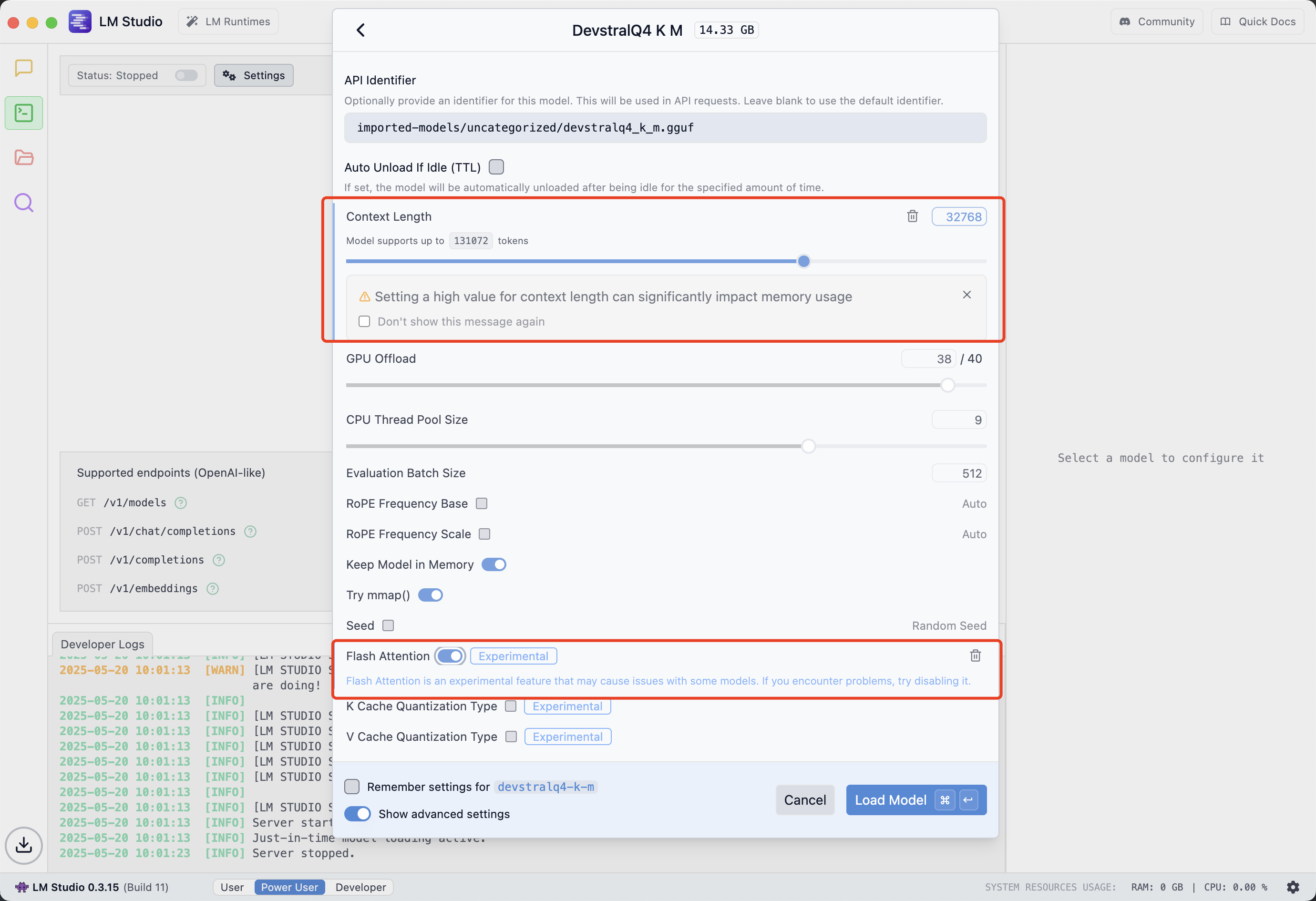
Task: Click 'Select a model to configure it' text
Action: 1161,458
